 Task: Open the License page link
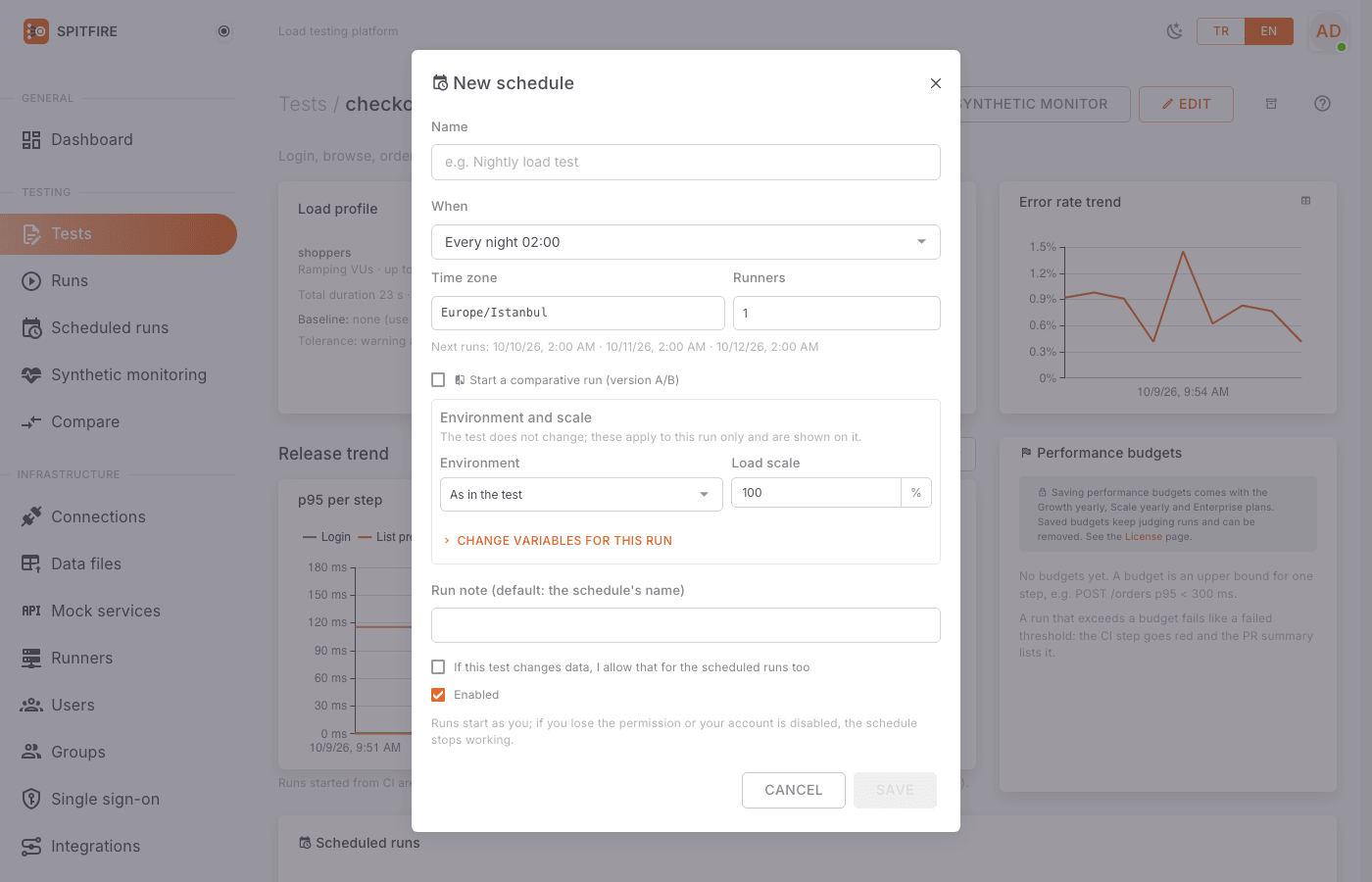1143,537
